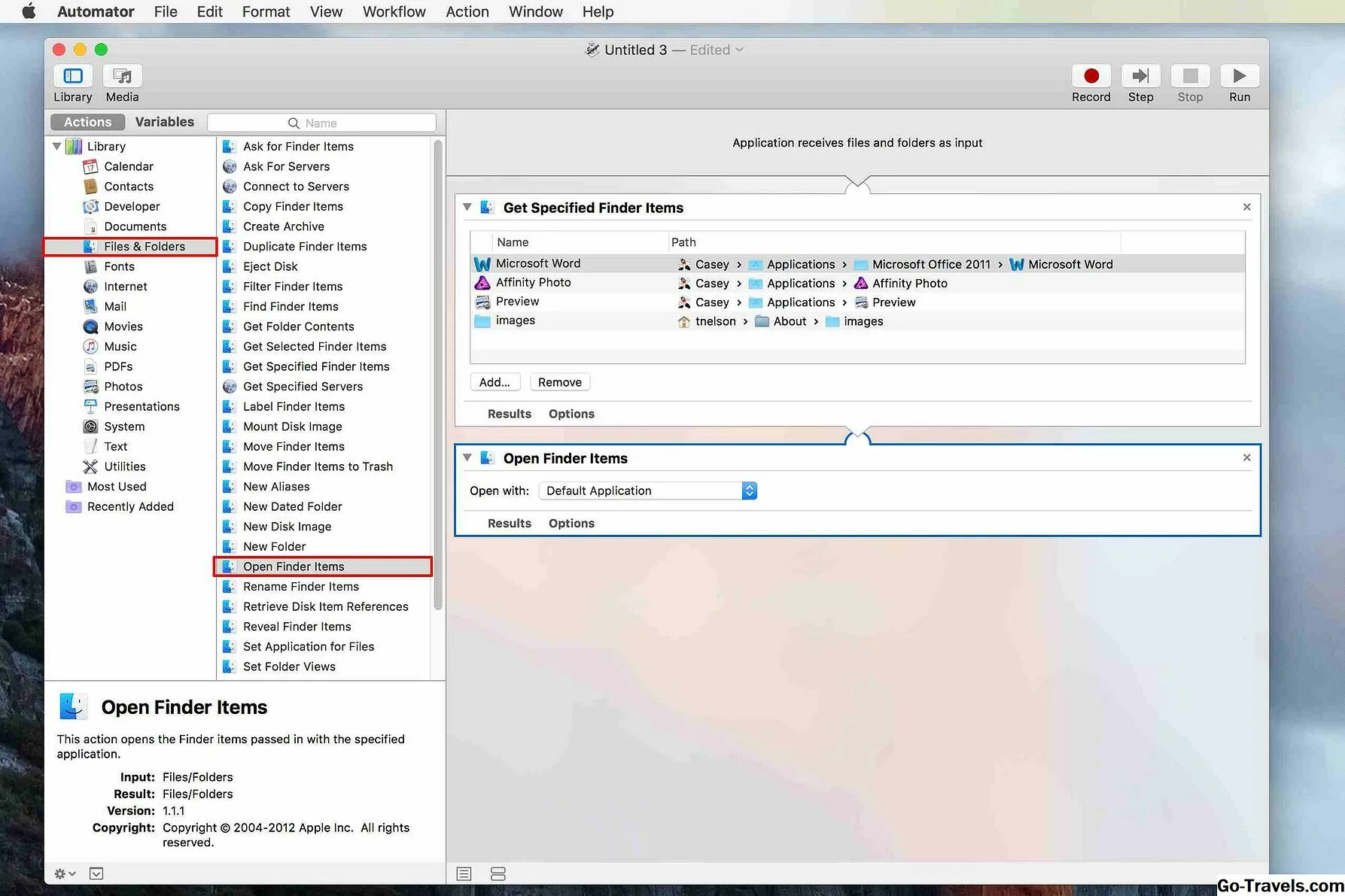The height and width of the screenshot is (896, 1345).
Task: Select the Mail category icon
Action: pyautogui.click(x=90, y=306)
